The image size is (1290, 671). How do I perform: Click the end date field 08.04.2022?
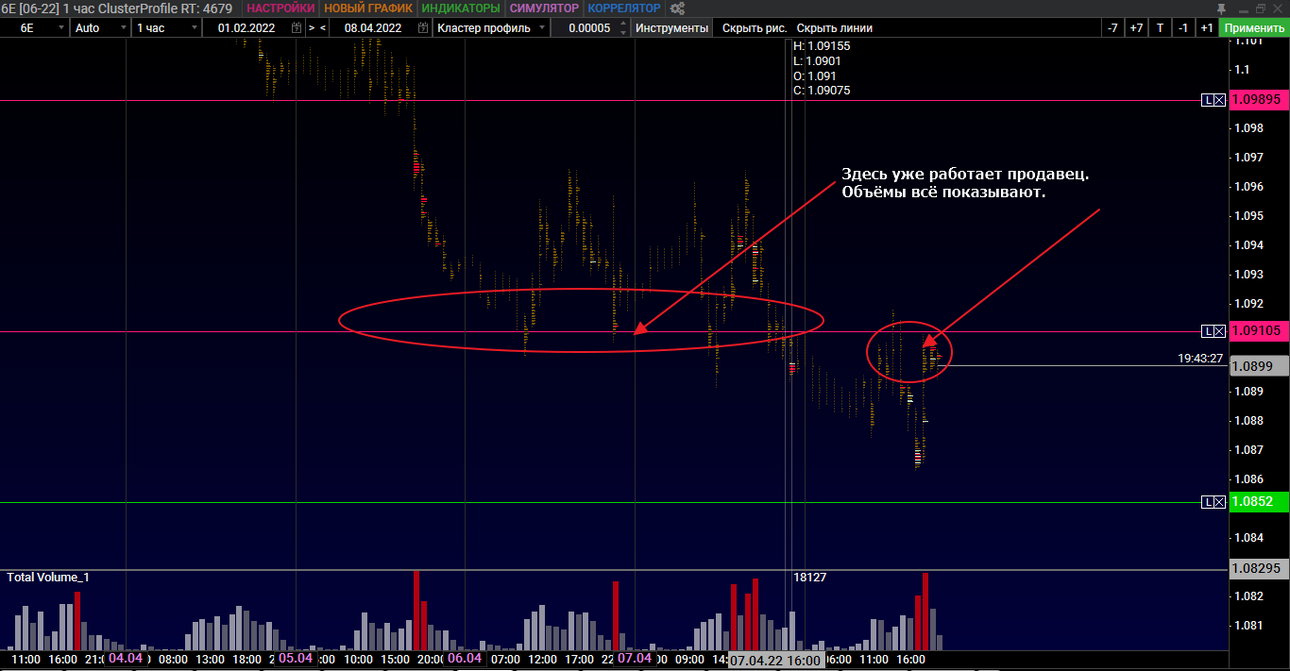coord(373,28)
